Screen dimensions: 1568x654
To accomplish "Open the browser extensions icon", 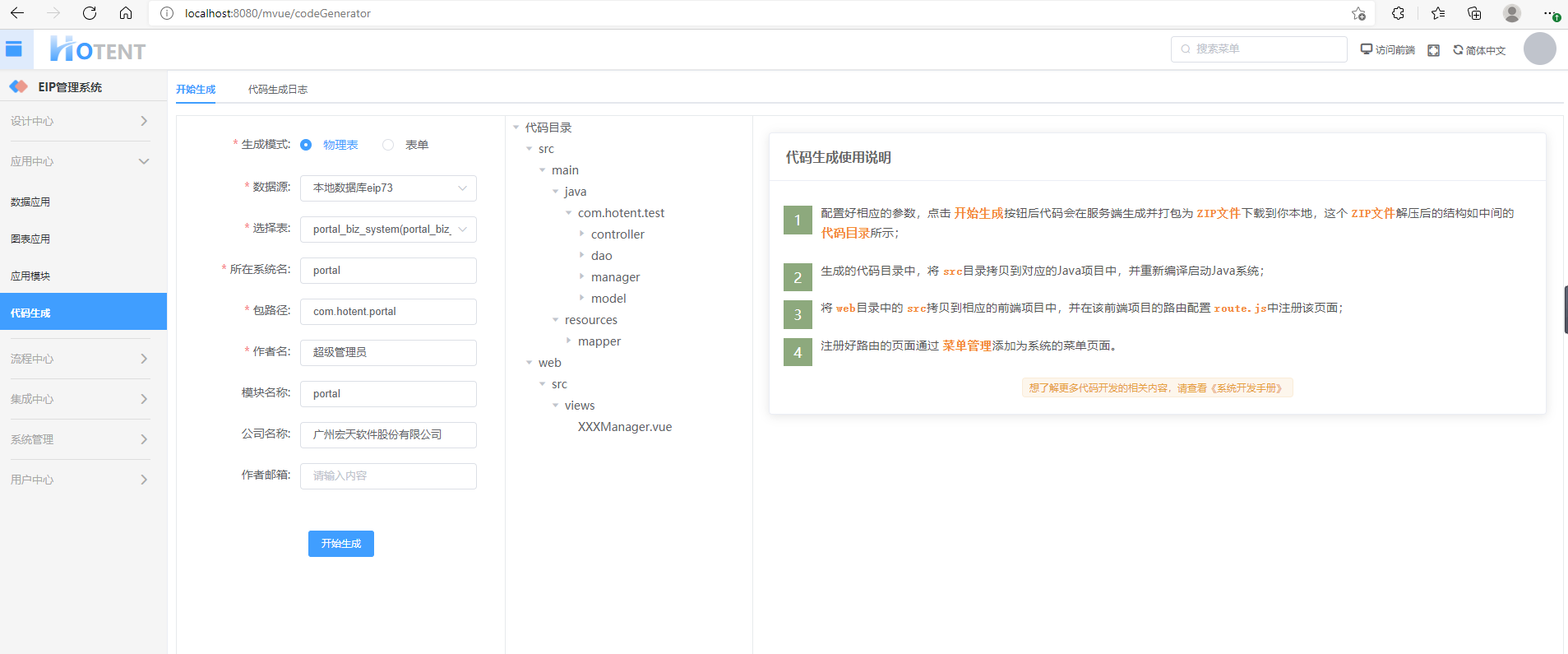I will click(1398, 13).
